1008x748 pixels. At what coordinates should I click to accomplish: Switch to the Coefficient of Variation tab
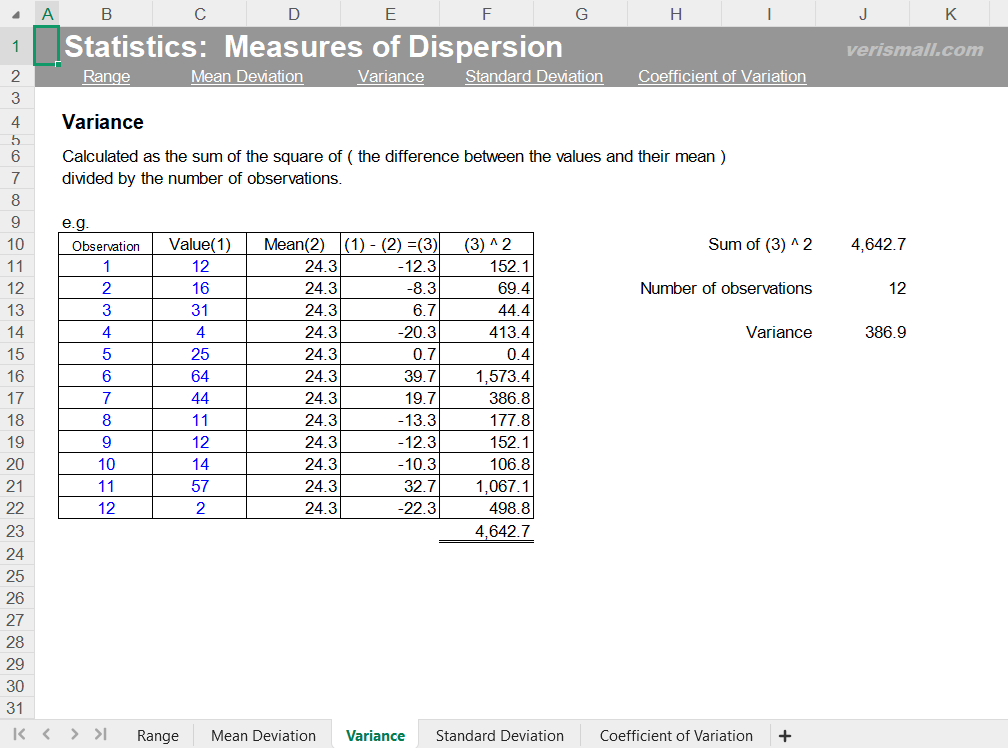676,735
